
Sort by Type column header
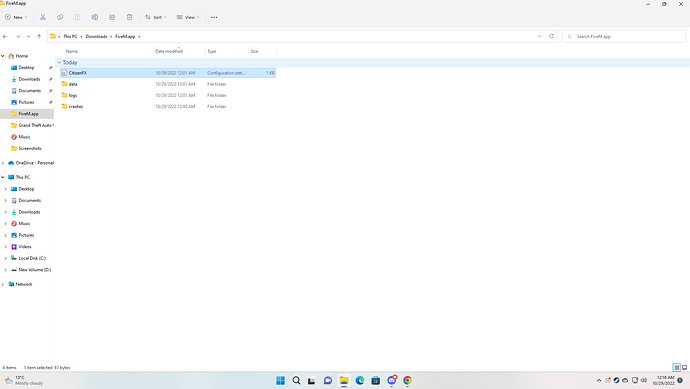pos(212,51)
